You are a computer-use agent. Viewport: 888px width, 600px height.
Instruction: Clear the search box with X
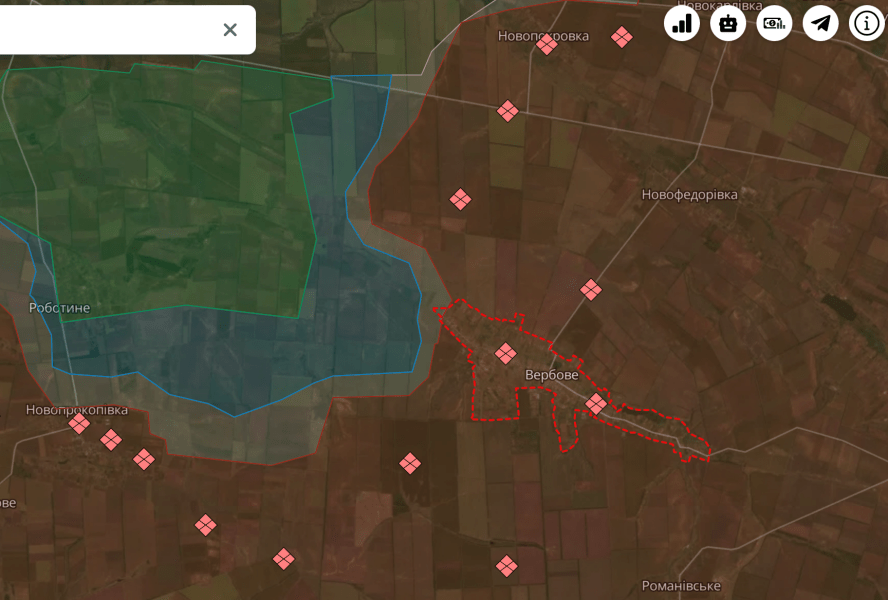pyautogui.click(x=230, y=30)
